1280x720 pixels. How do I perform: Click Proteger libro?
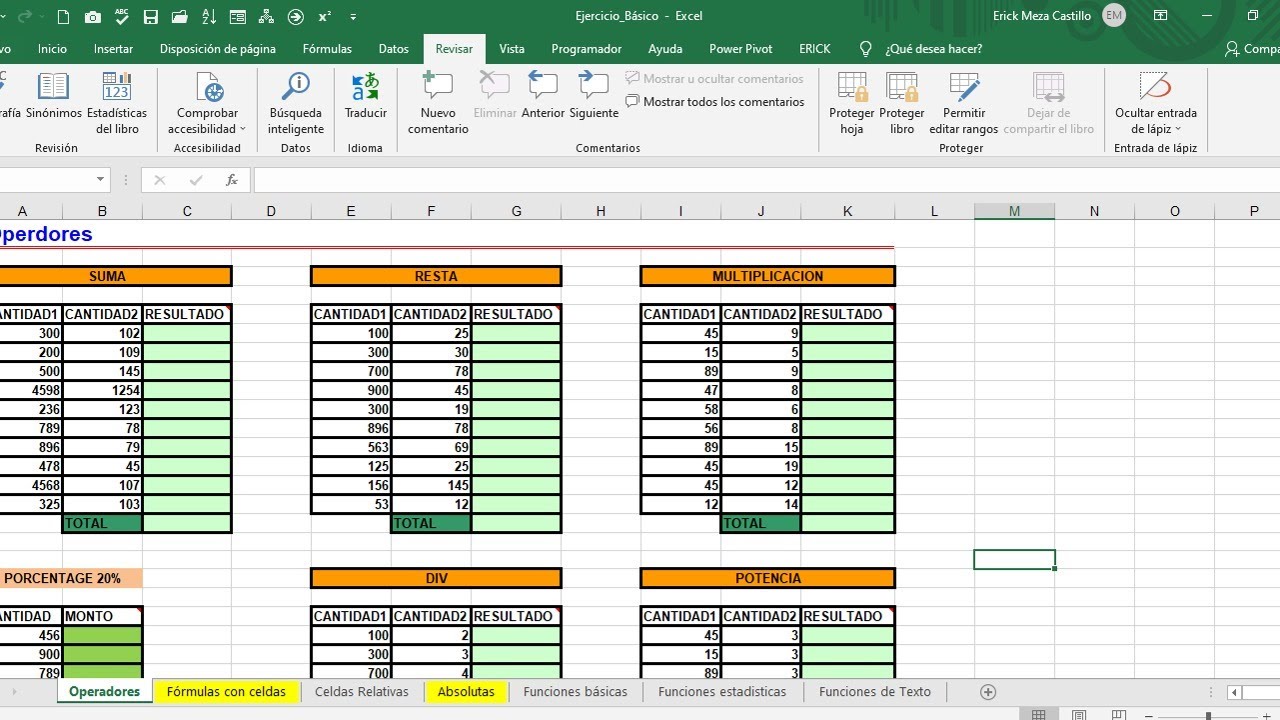(x=902, y=103)
